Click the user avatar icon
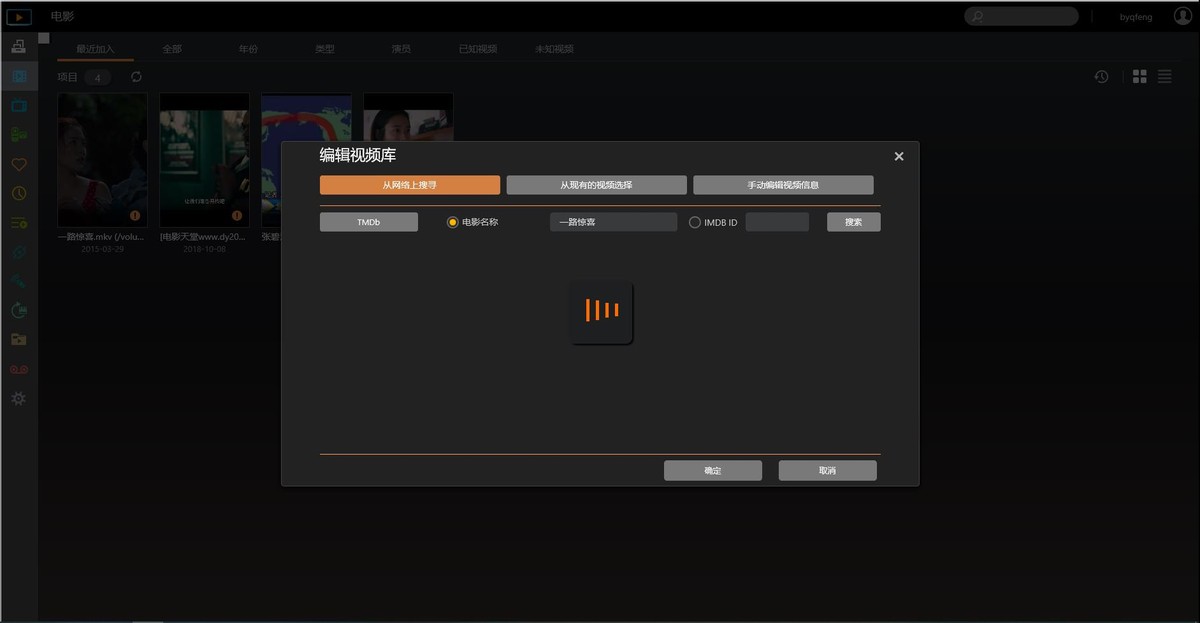The width and height of the screenshot is (1200, 623). 1183,16
